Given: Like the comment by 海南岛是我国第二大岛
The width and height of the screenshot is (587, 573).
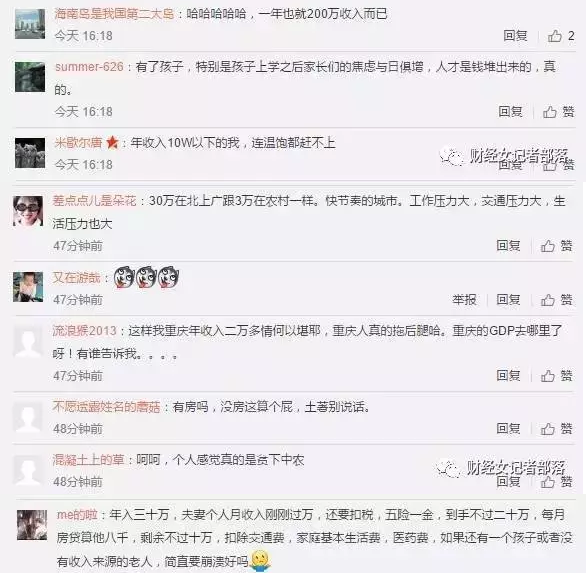Looking at the screenshot, I should coord(560,36).
